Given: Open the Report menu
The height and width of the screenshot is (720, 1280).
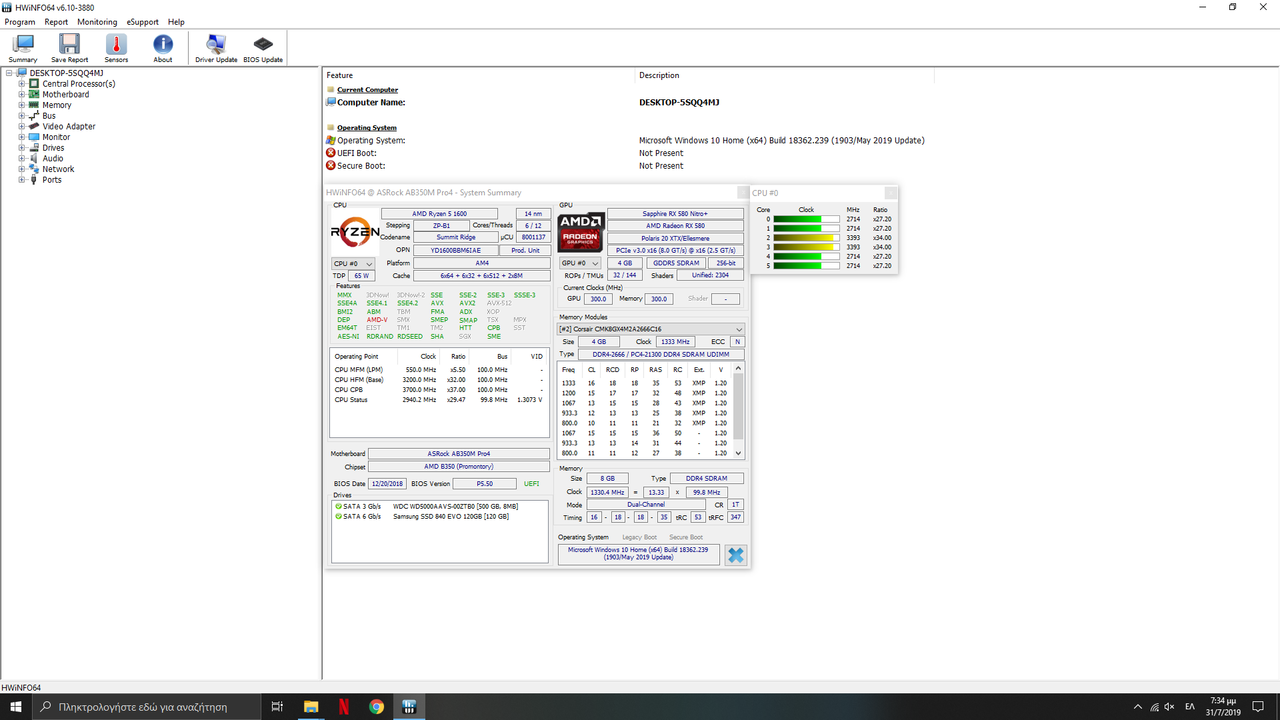Looking at the screenshot, I should 56,22.
